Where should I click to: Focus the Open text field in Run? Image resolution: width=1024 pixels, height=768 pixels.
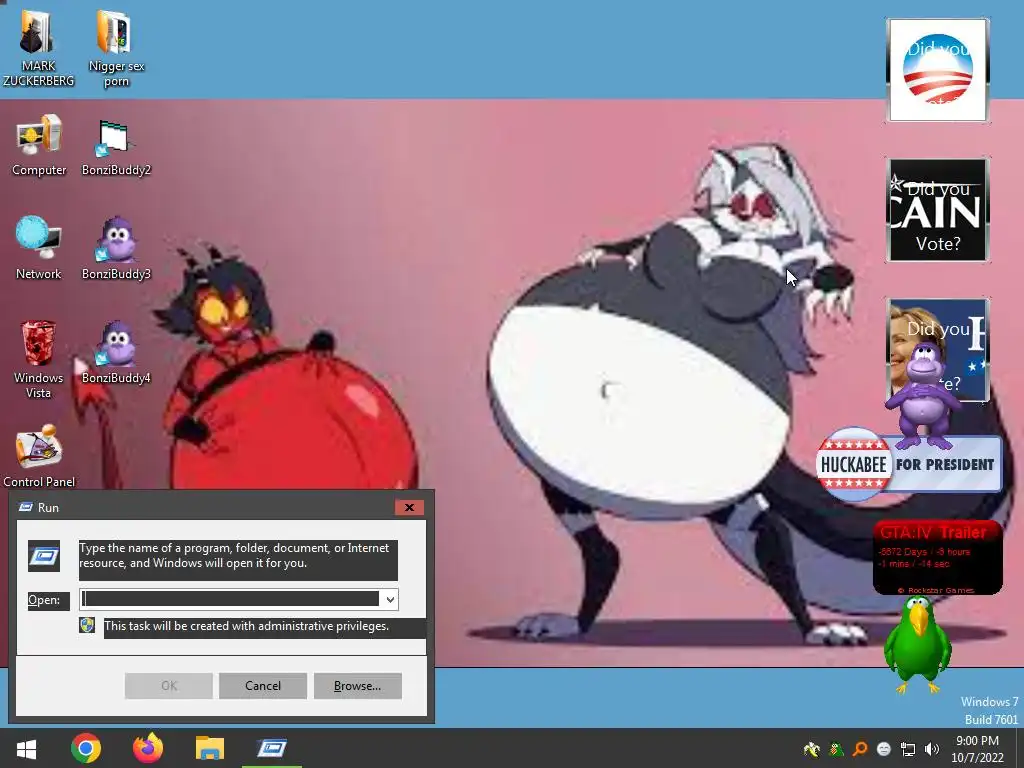[x=230, y=599]
